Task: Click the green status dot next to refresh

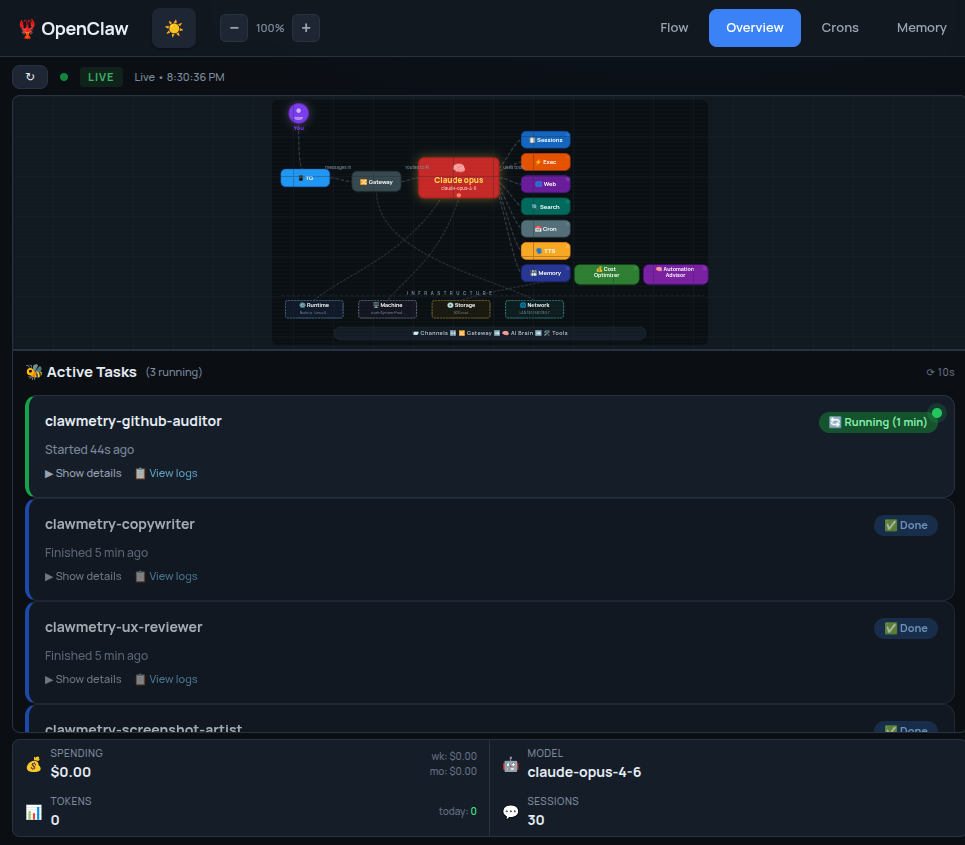Action: pyautogui.click(x=62, y=76)
